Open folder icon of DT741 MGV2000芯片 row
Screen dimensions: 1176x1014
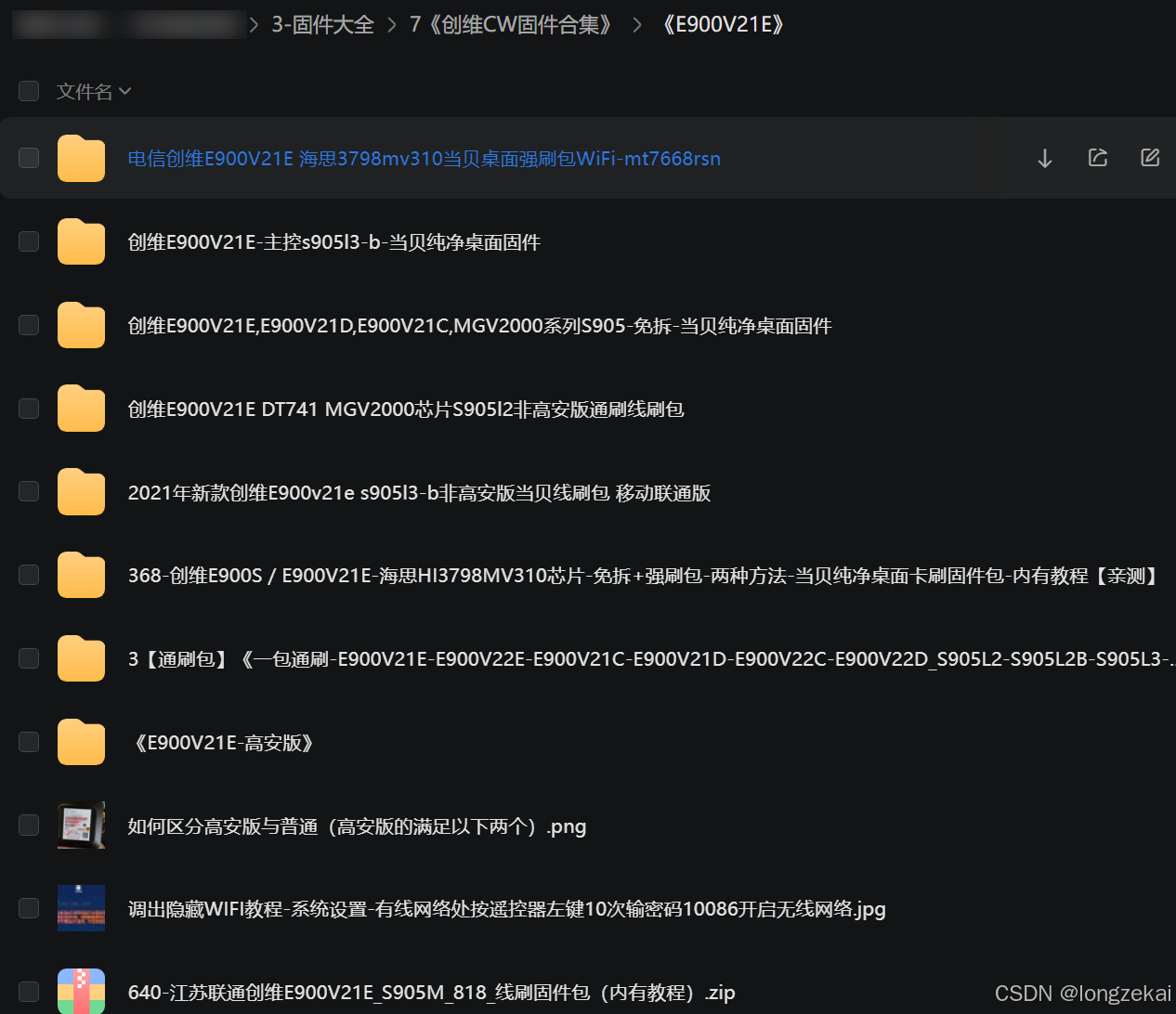tap(81, 409)
